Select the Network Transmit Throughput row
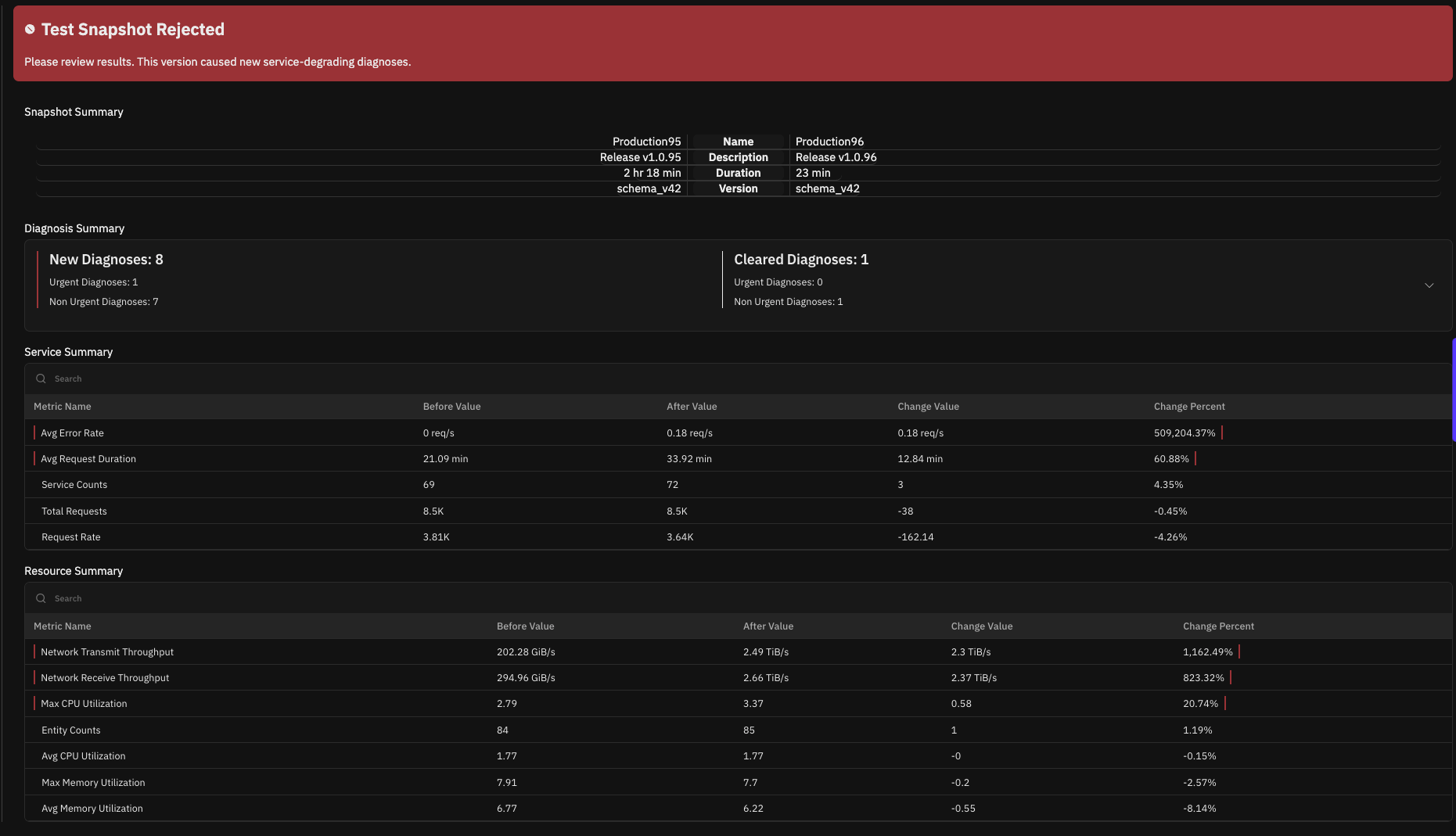 tap(738, 652)
